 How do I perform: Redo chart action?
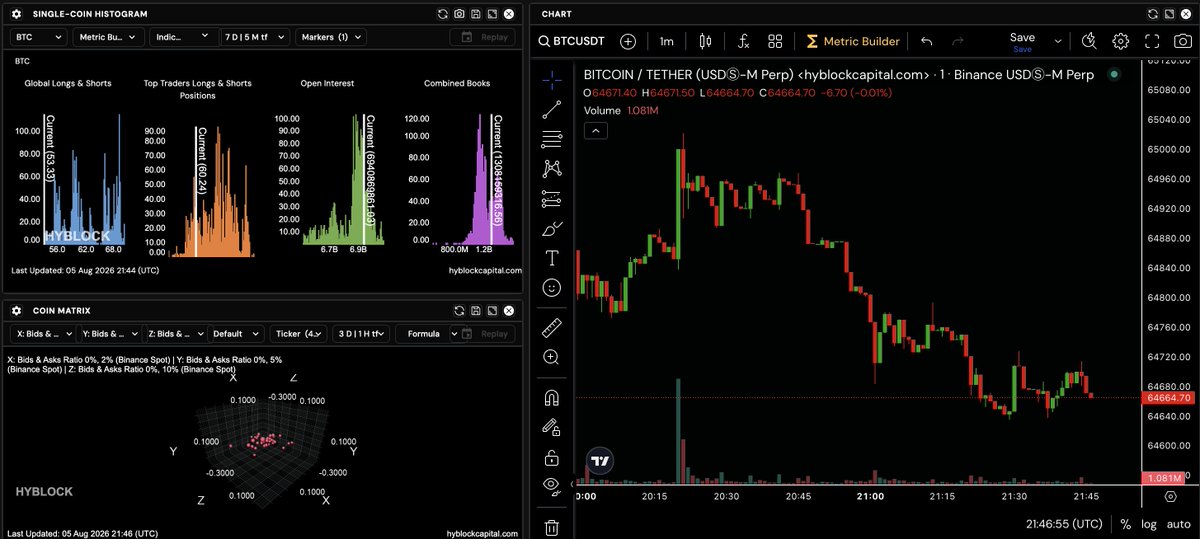coord(958,41)
